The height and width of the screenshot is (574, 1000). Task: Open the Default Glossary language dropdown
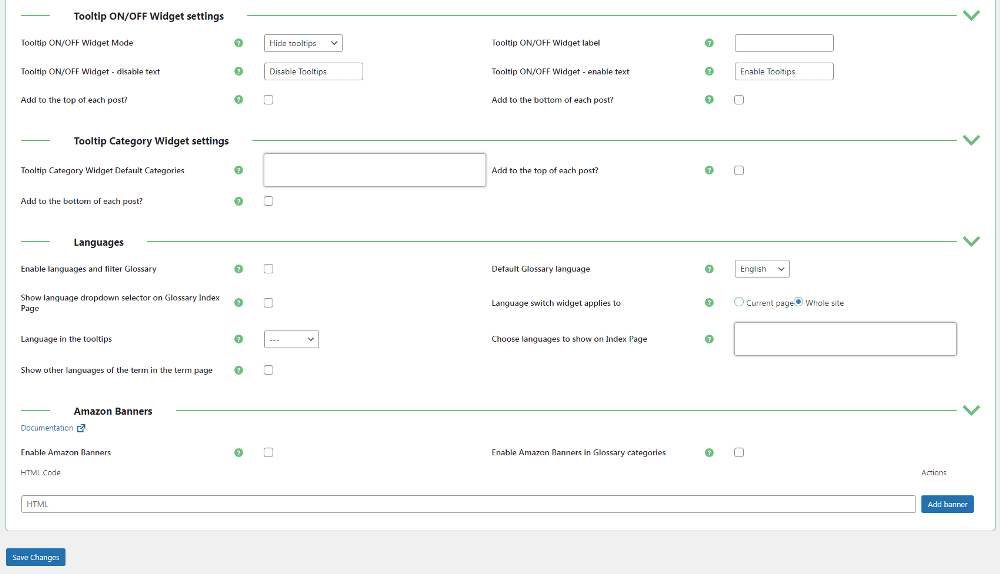tap(762, 269)
